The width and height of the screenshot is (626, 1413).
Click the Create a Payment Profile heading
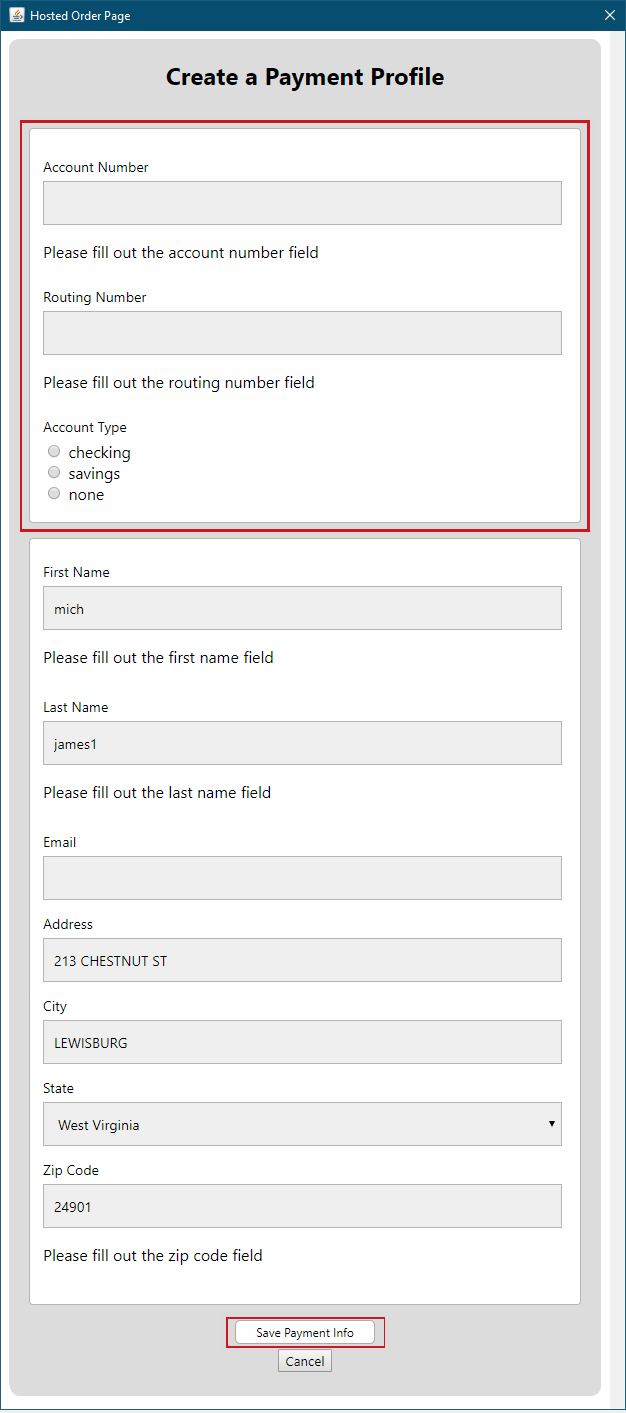305,77
